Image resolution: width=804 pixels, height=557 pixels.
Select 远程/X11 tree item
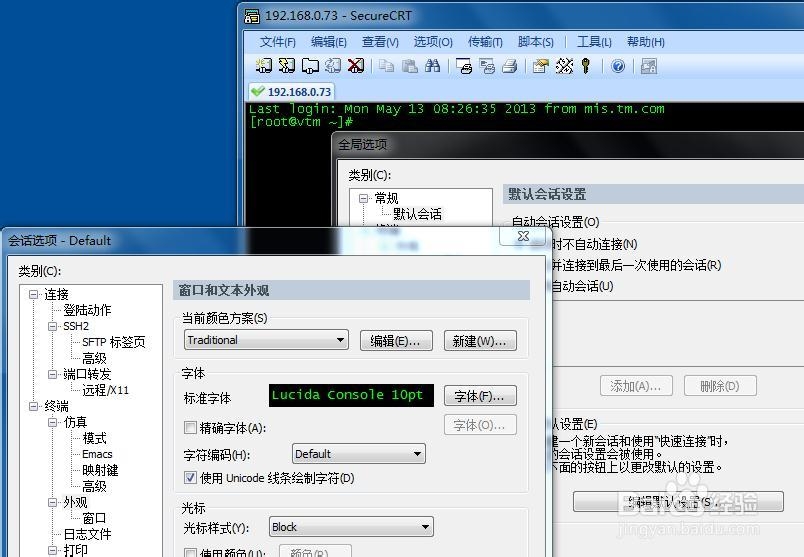(x=106, y=390)
